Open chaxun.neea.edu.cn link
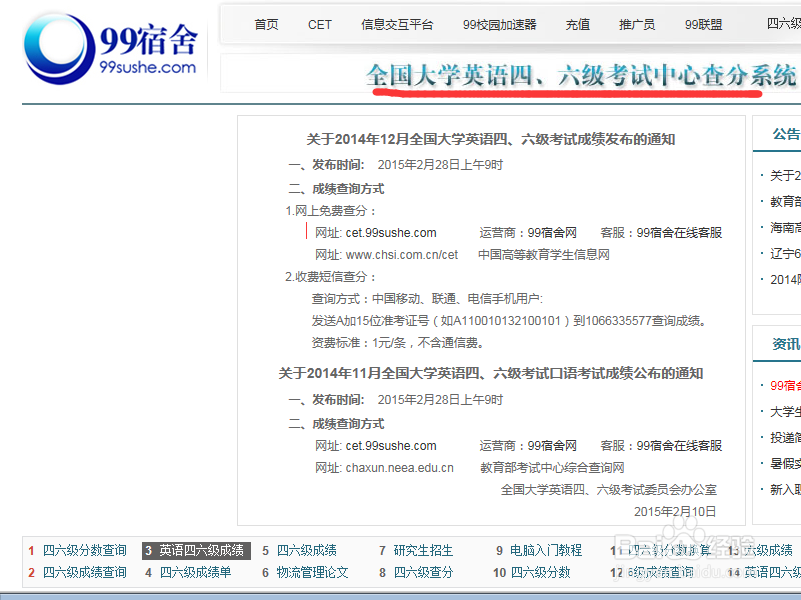 pyautogui.click(x=399, y=468)
